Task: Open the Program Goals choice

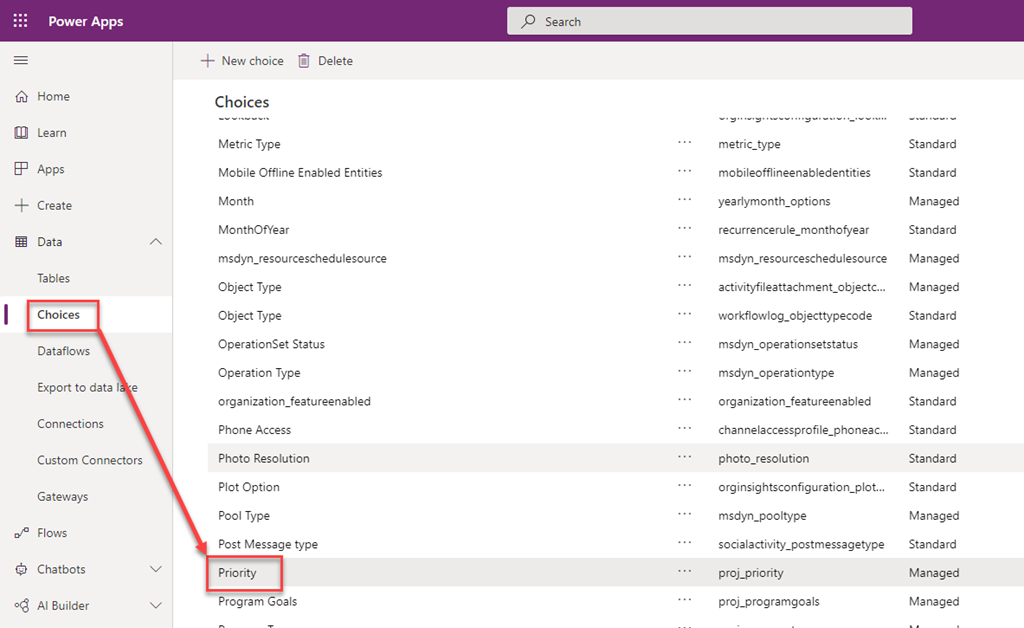Action: pyautogui.click(x=257, y=602)
